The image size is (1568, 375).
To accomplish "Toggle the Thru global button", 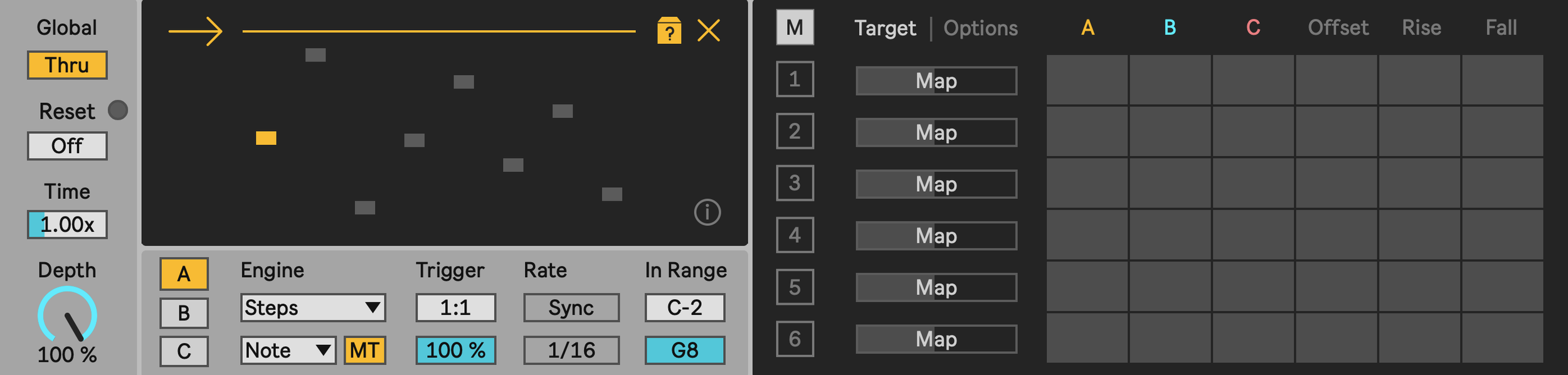I will [x=67, y=65].
